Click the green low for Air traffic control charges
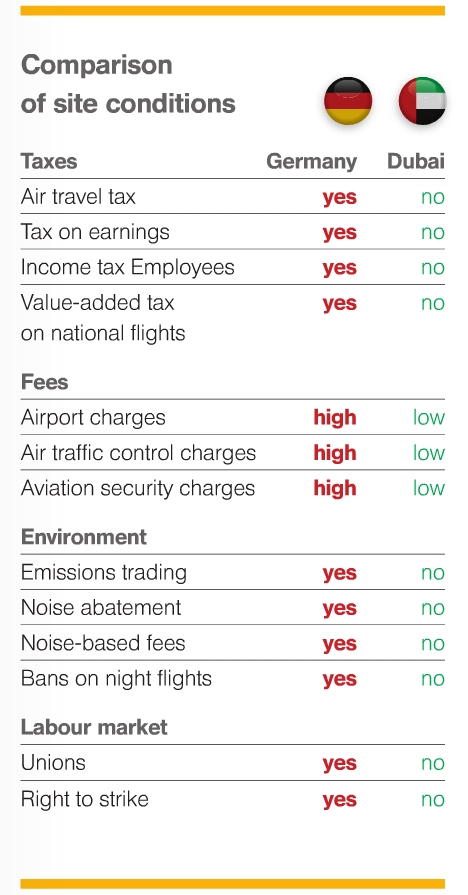The width and height of the screenshot is (468, 895). 429,453
